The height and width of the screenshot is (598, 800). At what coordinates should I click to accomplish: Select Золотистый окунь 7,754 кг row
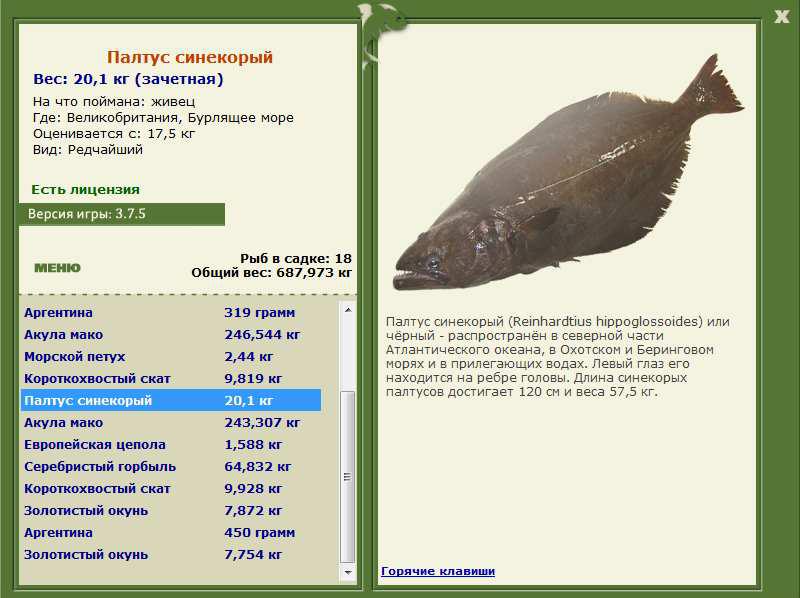[171, 554]
